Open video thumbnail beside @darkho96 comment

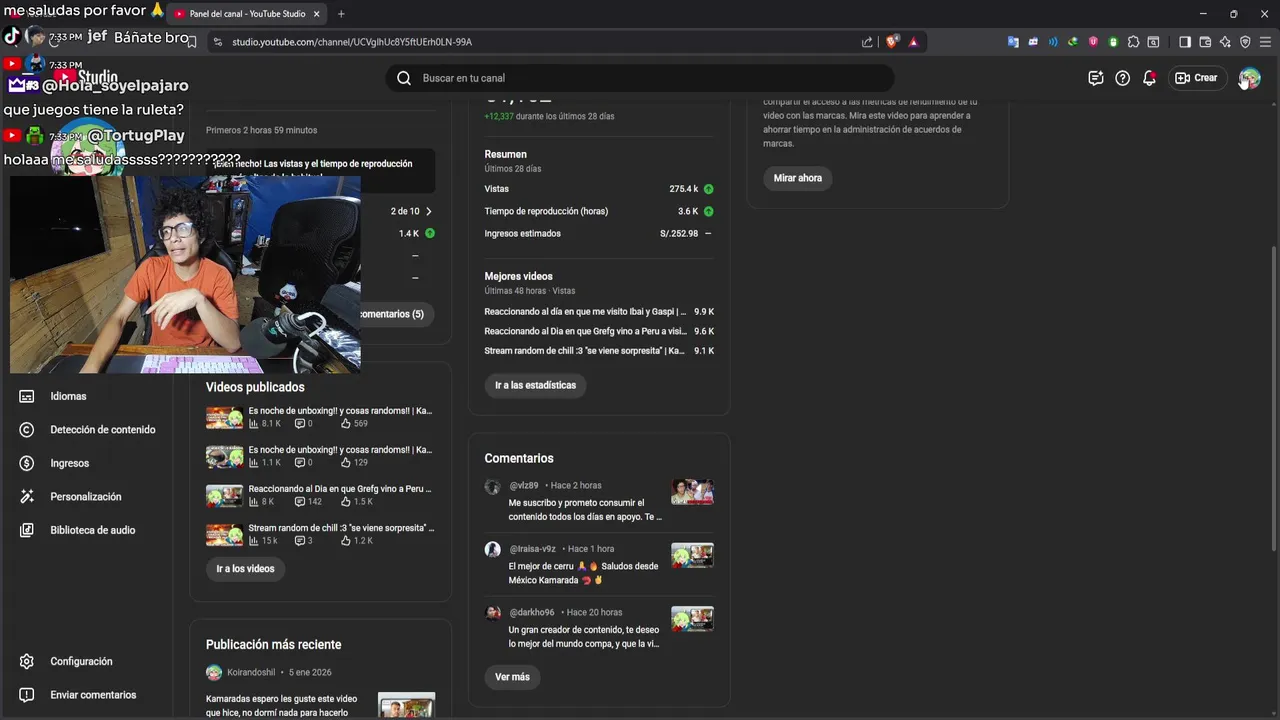click(692, 619)
